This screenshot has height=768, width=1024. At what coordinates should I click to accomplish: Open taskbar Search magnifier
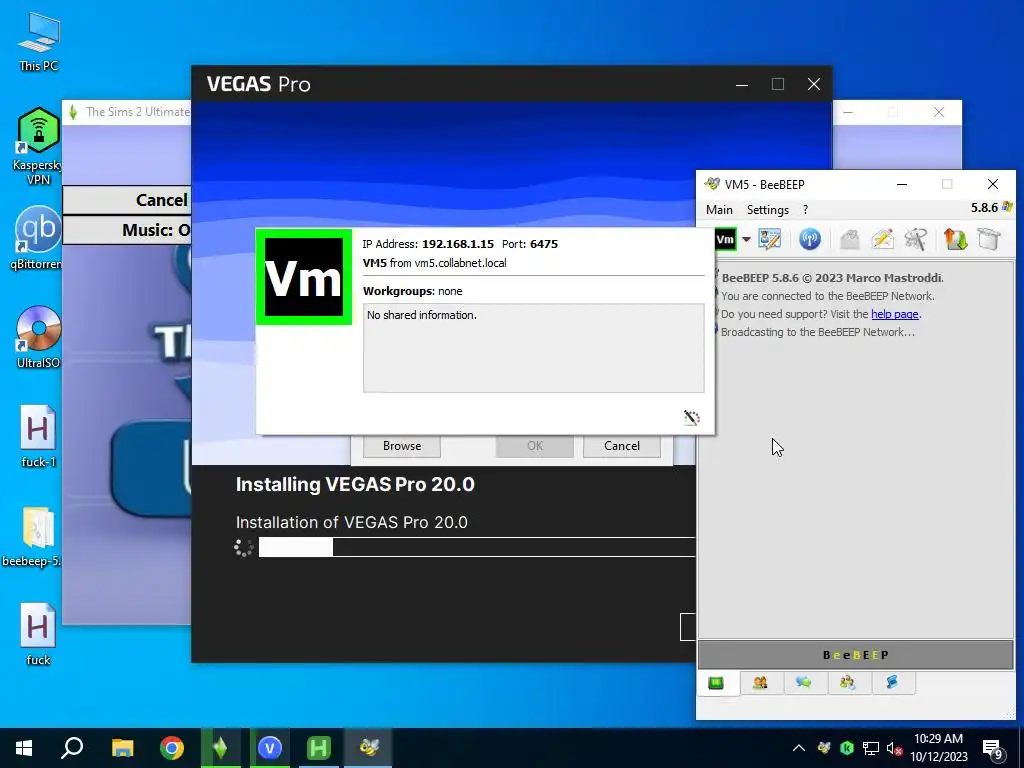click(72, 748)
